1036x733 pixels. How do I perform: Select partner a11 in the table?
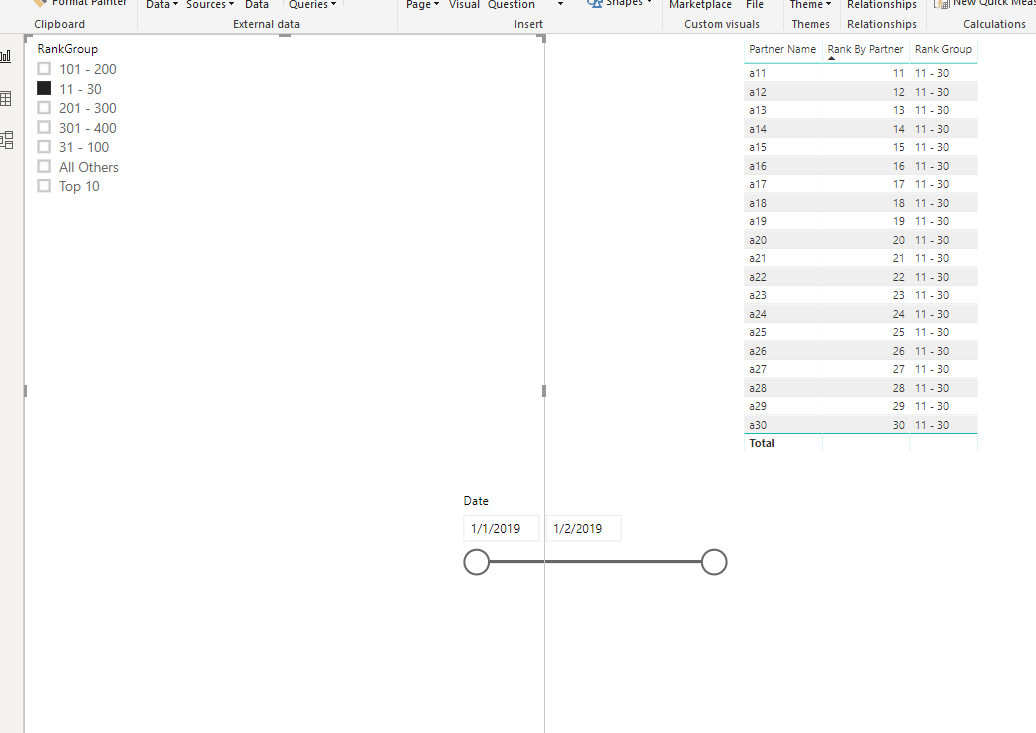758,73
